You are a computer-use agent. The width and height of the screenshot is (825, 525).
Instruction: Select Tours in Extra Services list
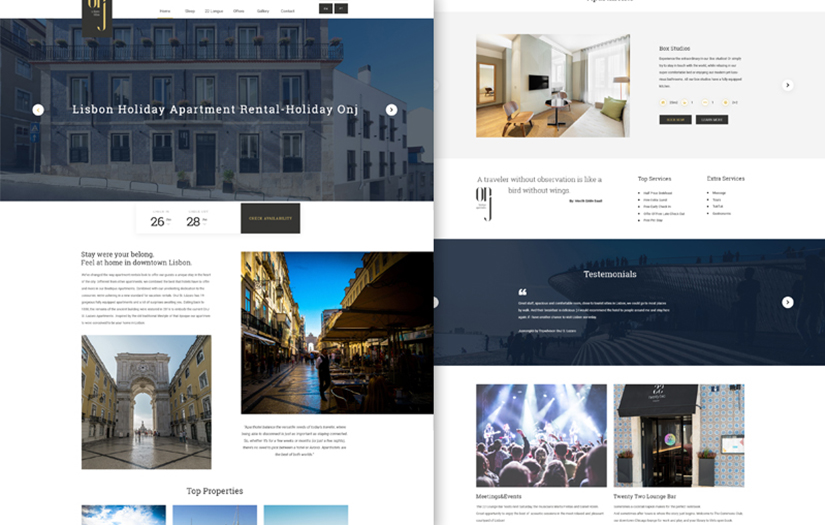pyautogui.click(x=717, y=200)
